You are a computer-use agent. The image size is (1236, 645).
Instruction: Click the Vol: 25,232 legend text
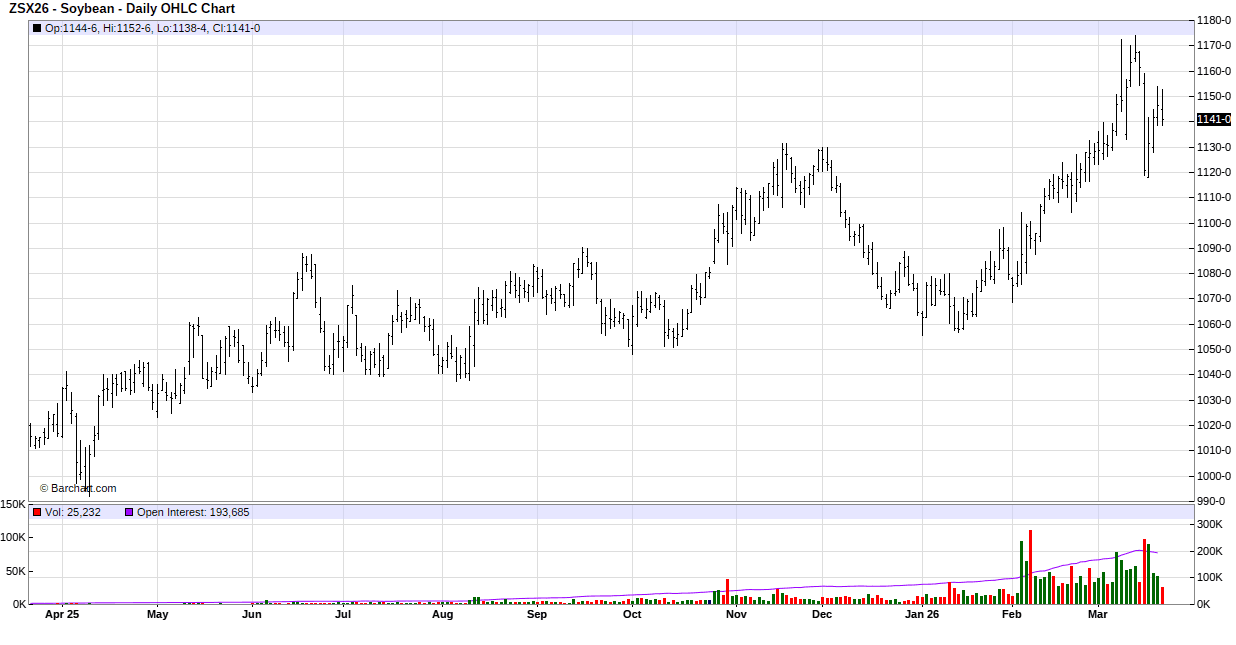73,512
